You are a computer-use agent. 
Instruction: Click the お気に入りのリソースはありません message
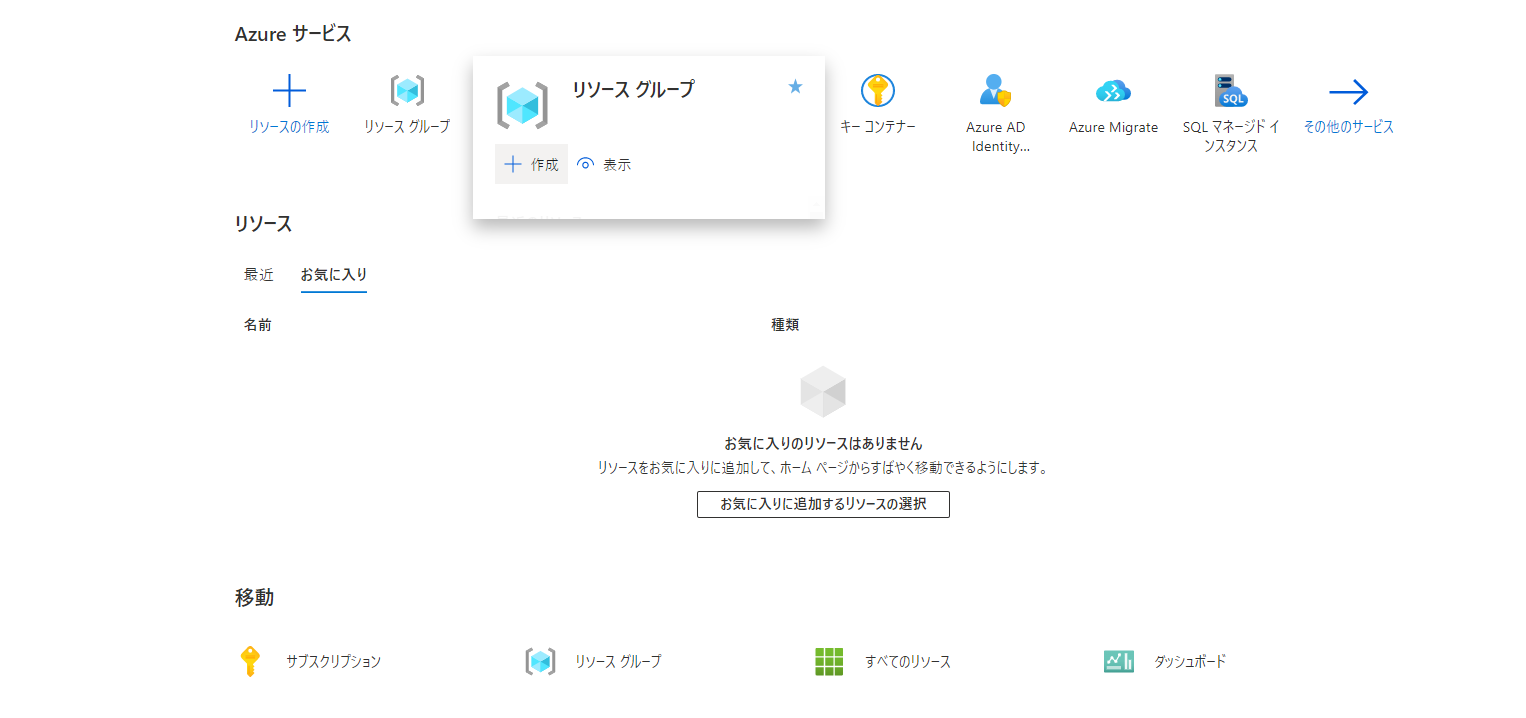[823, 443]
